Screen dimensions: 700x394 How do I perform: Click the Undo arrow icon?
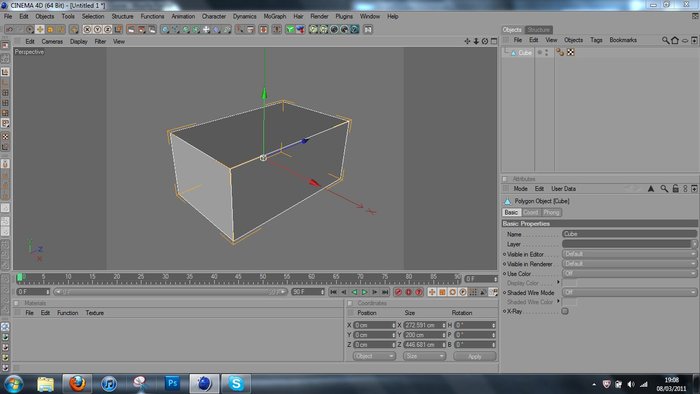[x=9, y=29]
